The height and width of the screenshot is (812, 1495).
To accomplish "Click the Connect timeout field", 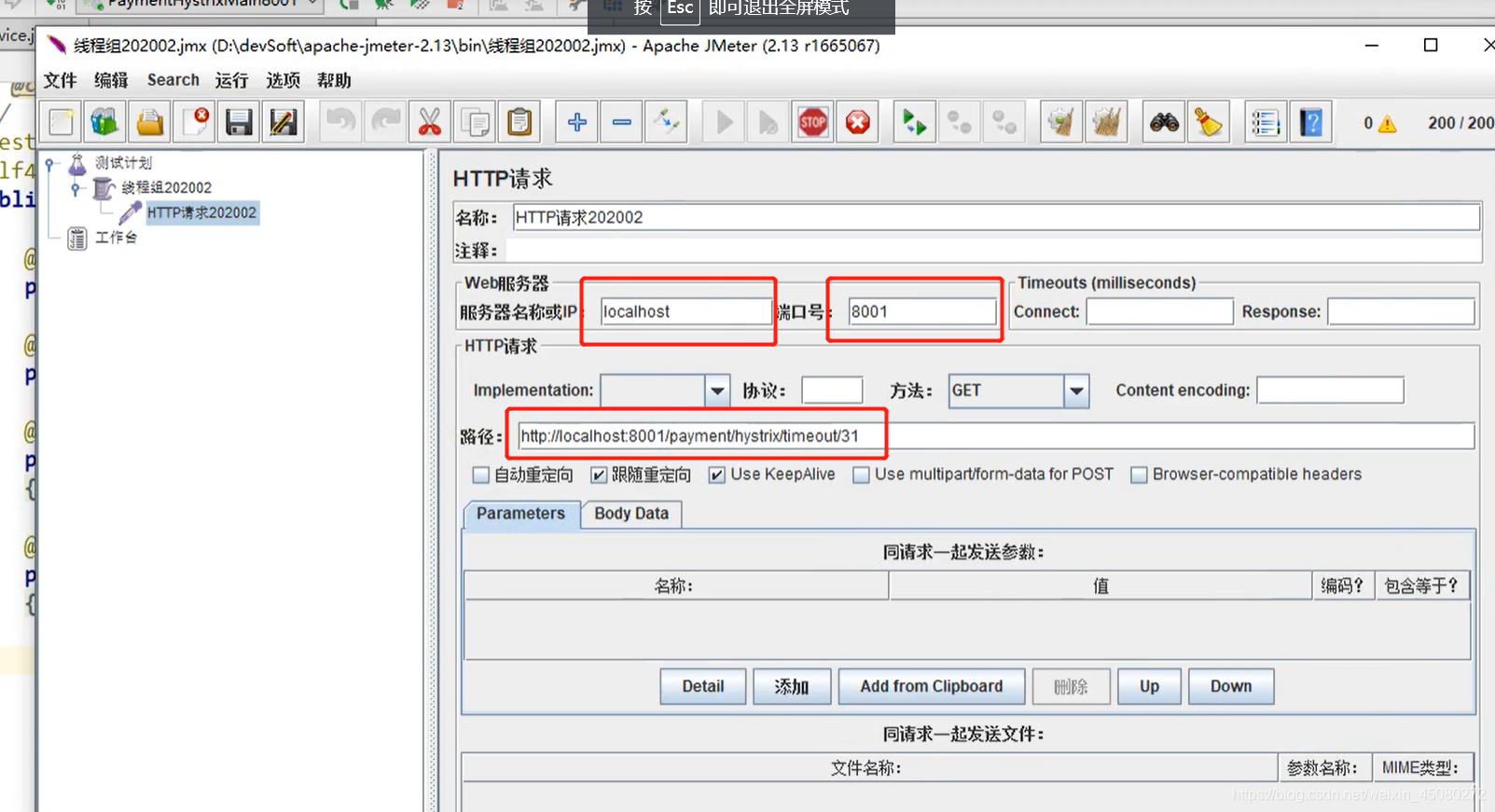I will (x=1160, y=311).
